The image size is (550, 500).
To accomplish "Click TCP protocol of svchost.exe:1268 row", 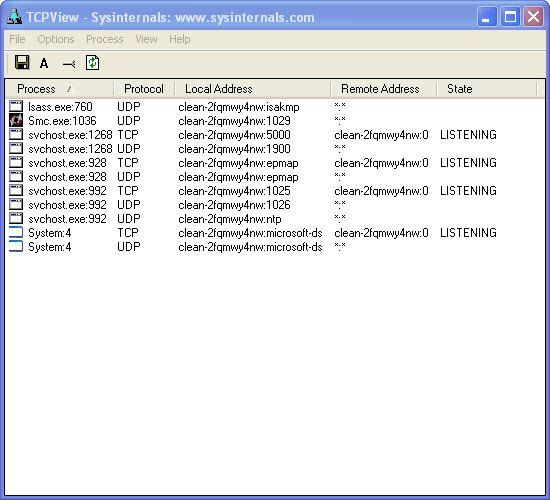I will 128,135.
